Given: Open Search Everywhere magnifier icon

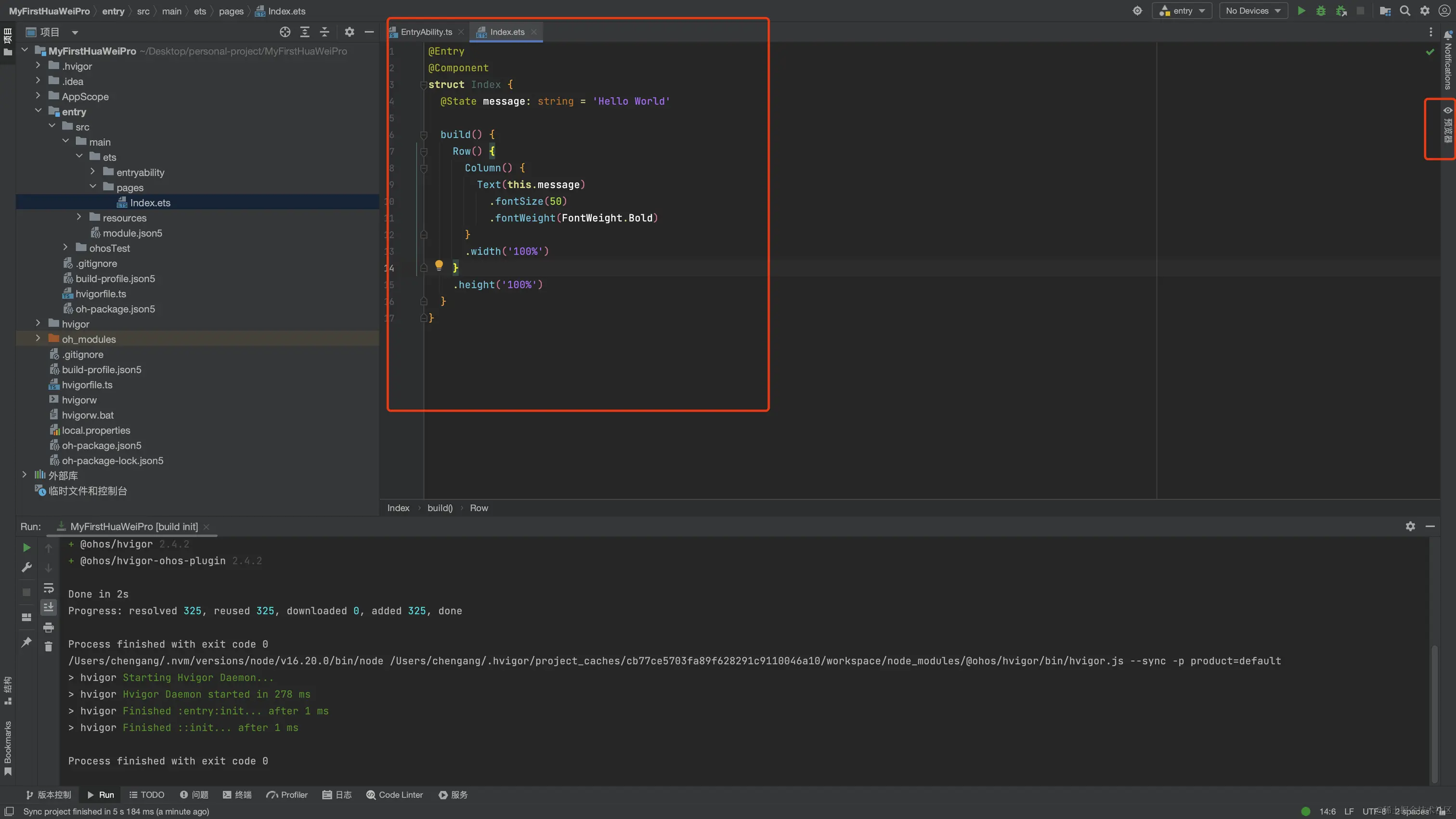Looking at the screenshot, I should coord(1405,11).
